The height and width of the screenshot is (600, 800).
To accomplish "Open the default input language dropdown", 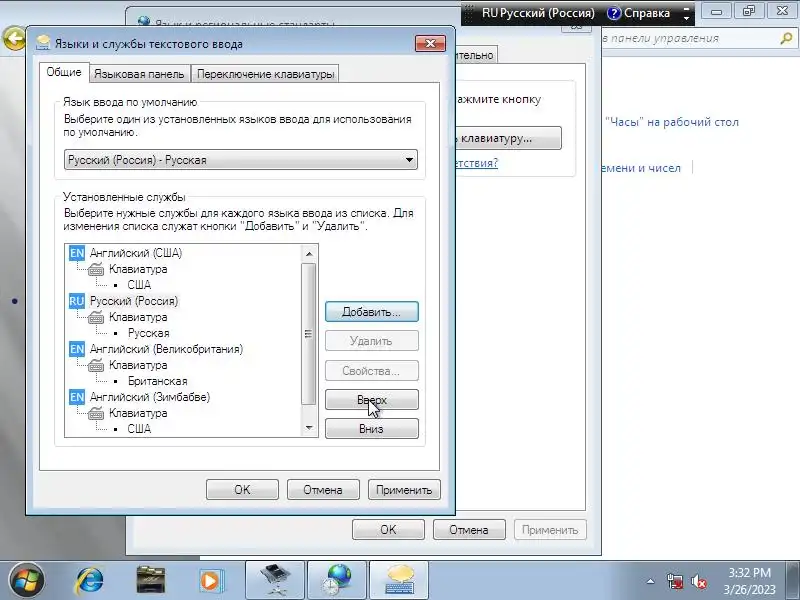I will coord(240,160).
